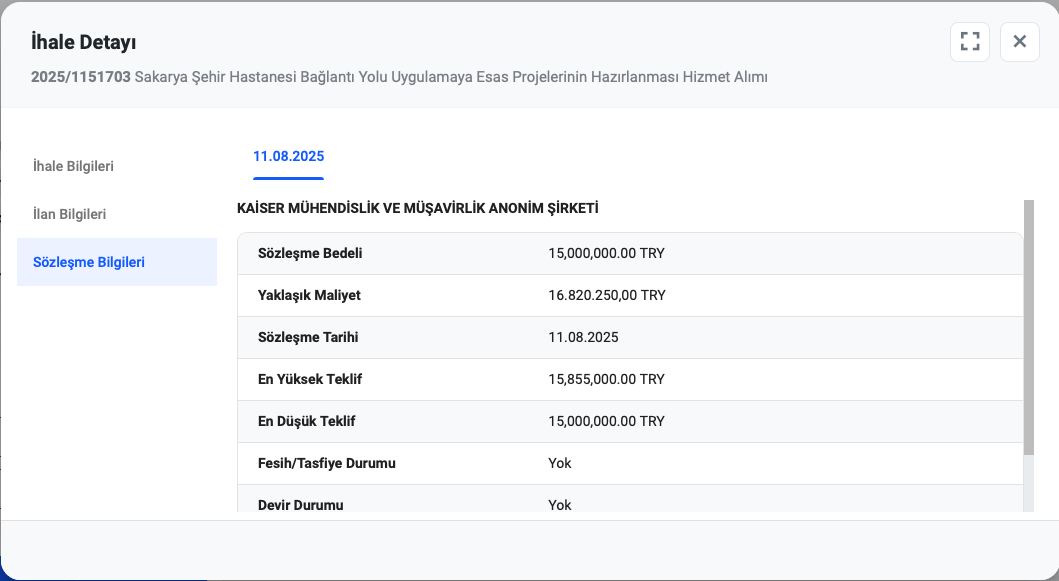Click the İhale Detayı dialog heading
The image size is (1059, 581).
pos(84,42)
